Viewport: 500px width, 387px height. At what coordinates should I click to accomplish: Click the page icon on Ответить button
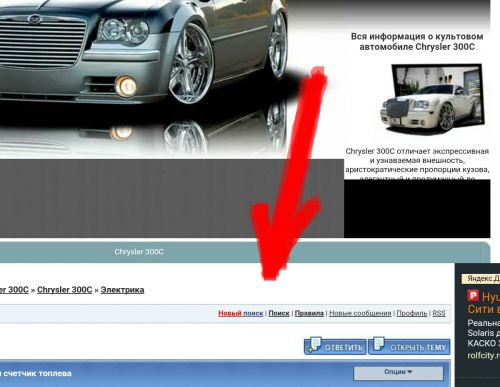pyautogui.click(x=314, y=345)
